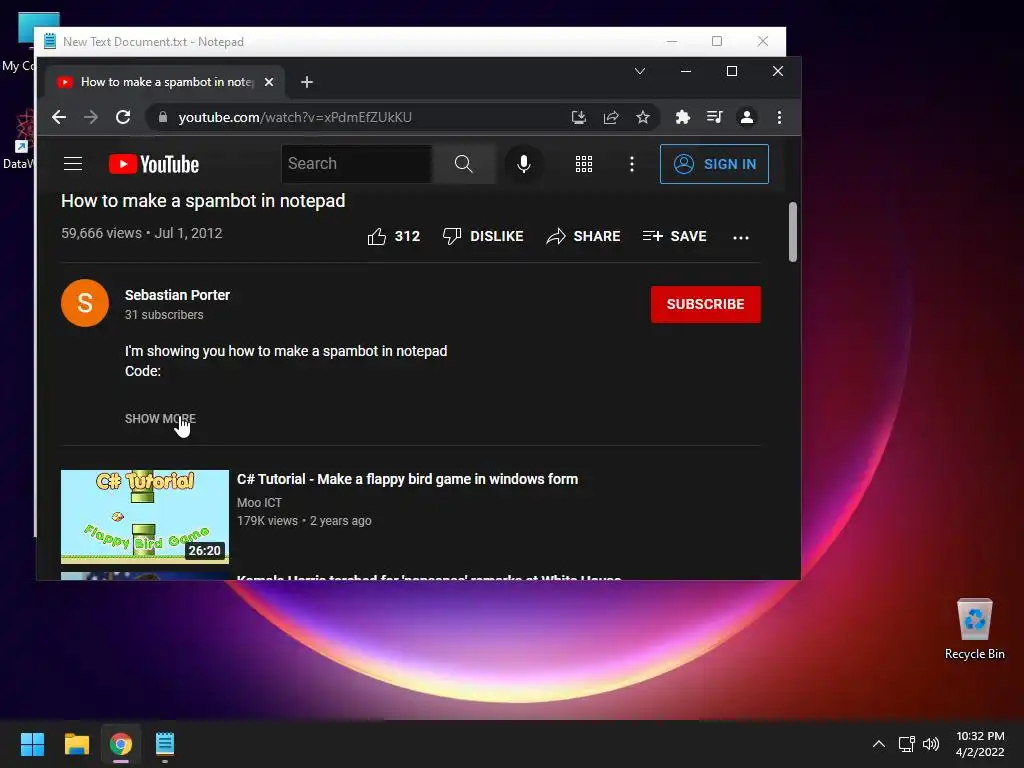Open Sebastian Porter channel avatar
The height and width of the screenshot is (768, 1024).
(x=85, y=303)
